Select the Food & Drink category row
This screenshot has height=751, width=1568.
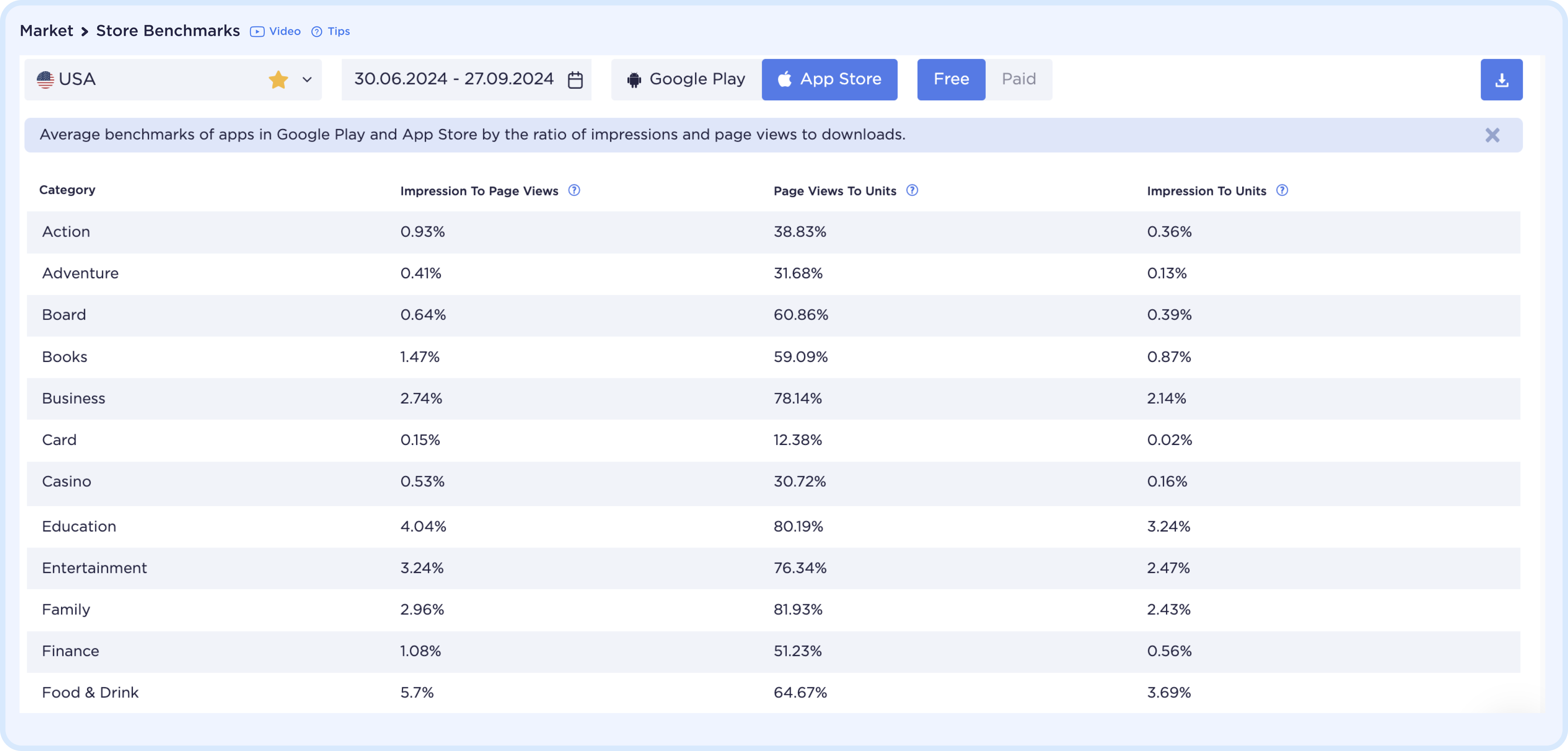[x=773, y=692]
